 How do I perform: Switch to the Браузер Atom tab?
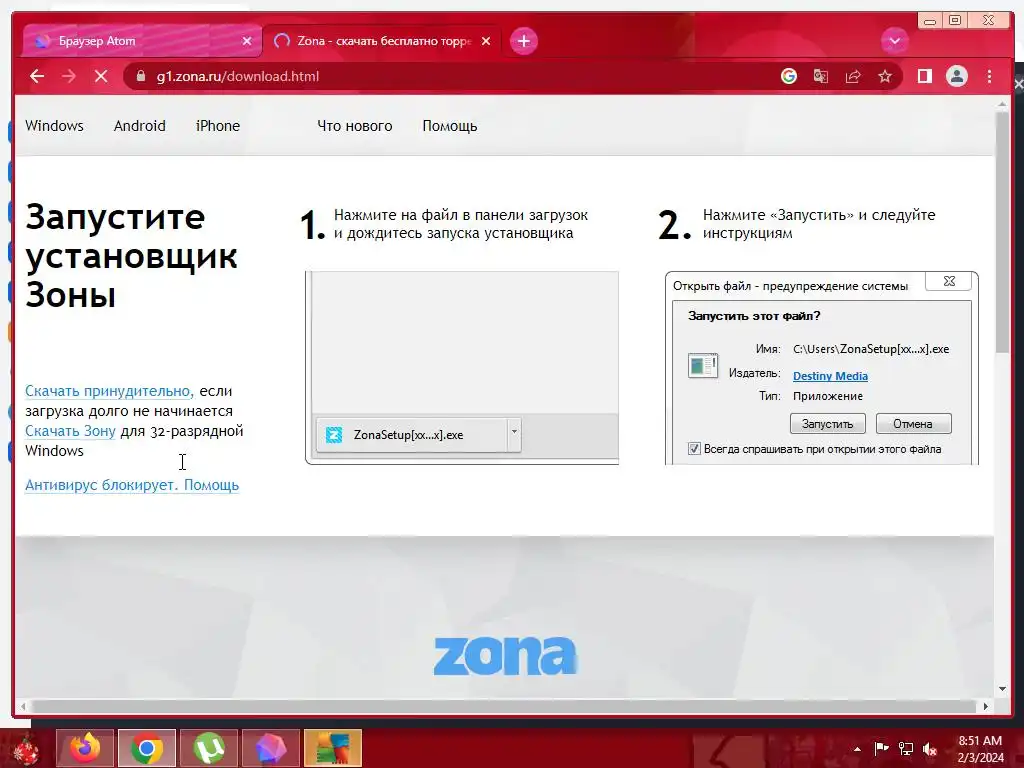[x=141, y=41]
